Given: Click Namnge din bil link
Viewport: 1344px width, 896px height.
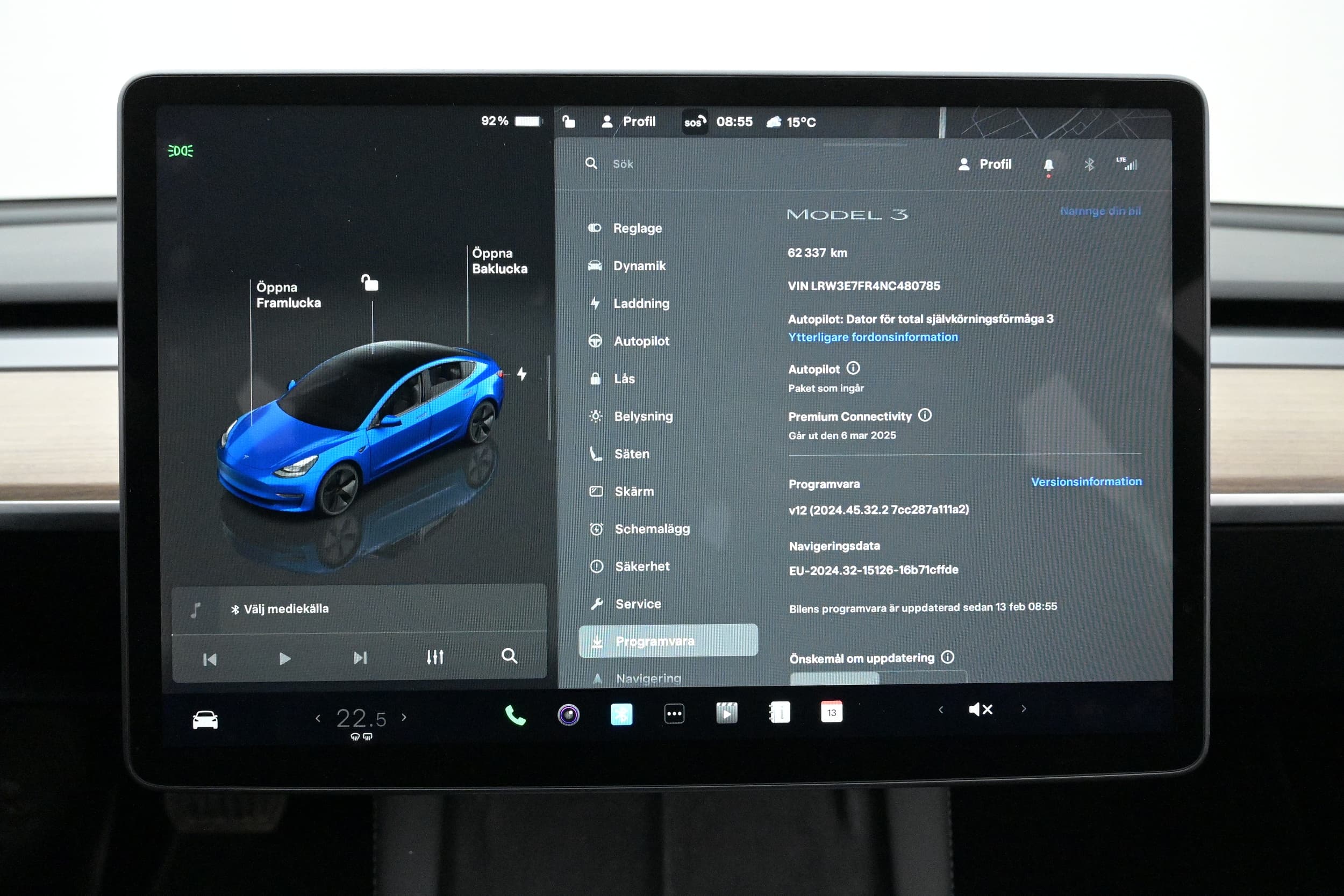Looking at the screenshot, I should 1100,211.
